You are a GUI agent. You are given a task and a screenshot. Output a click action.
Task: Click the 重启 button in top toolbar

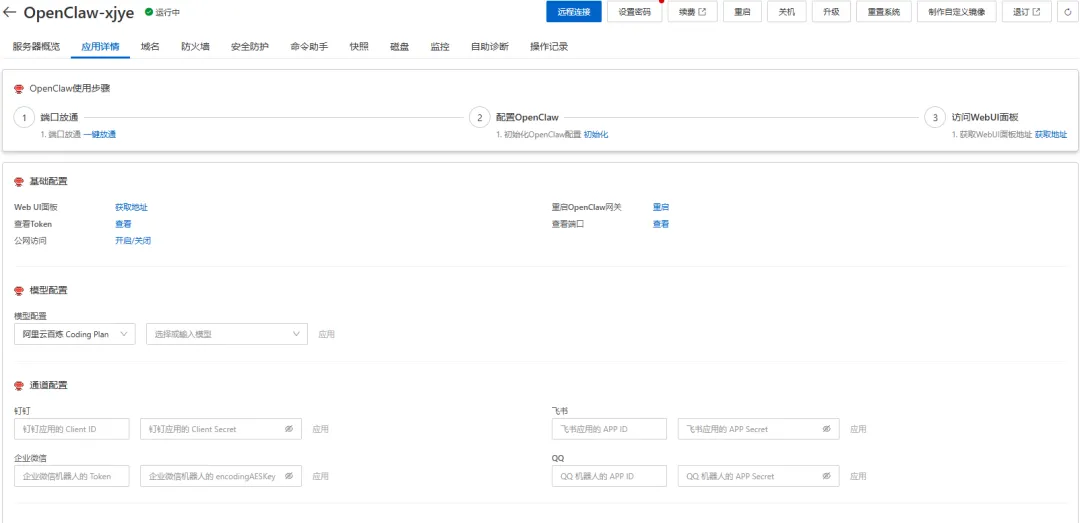(742, 12)
